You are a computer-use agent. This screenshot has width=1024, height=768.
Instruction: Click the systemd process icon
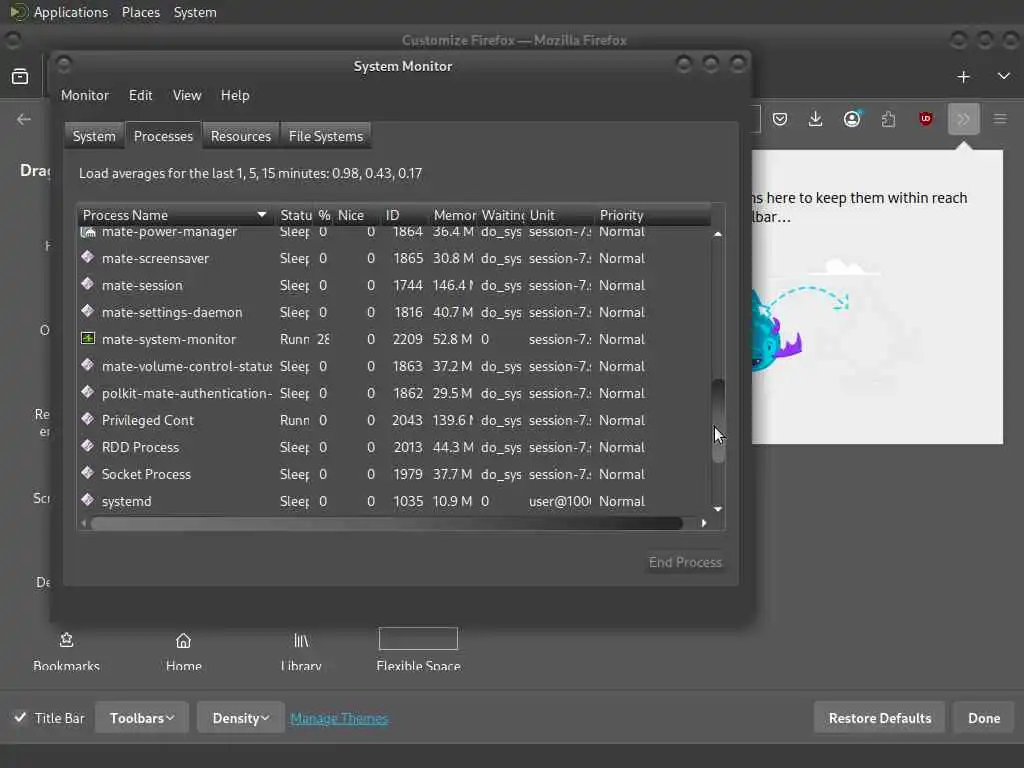[88, 500]
